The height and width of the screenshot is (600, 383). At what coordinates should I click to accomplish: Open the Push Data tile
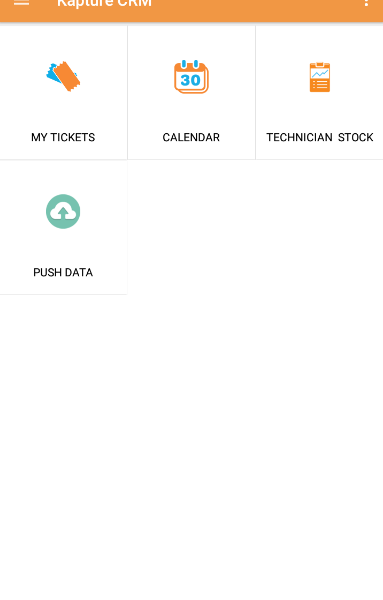tap(63, 227)
